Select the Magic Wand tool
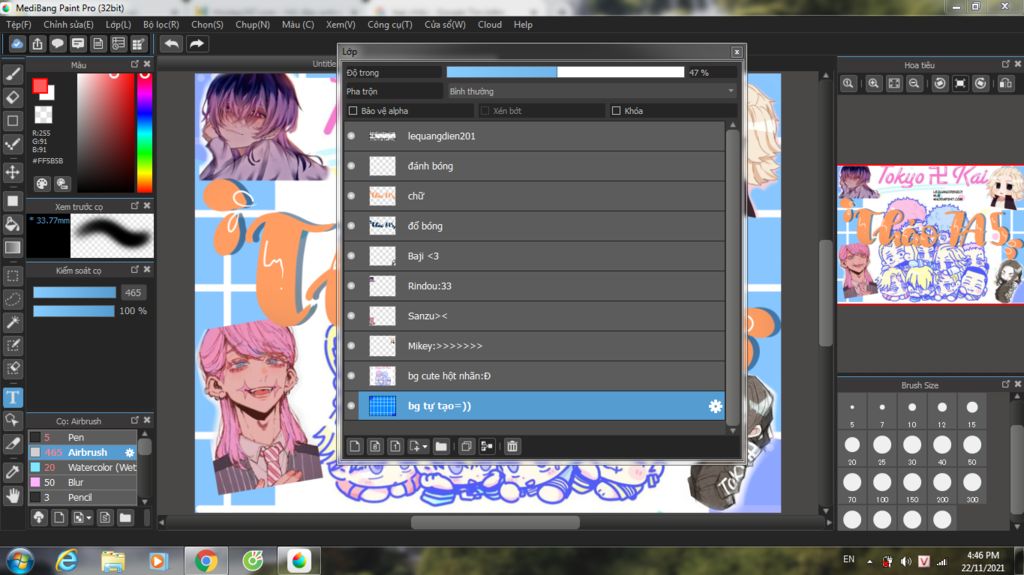This screenshot has width=1024, height=575. (12, 322)
